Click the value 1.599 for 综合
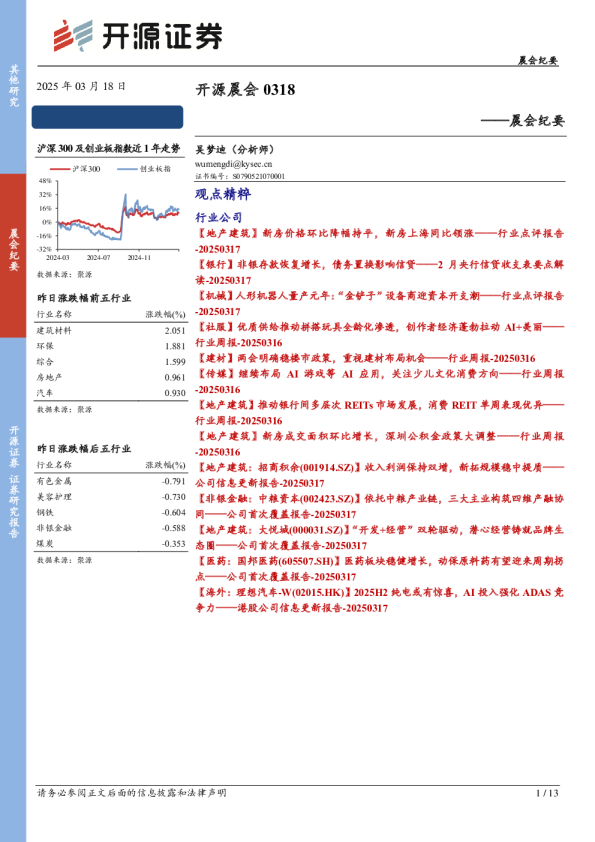The height and width of the screenshot is (842, 595). pyautogui.click(x=175, y=362)
